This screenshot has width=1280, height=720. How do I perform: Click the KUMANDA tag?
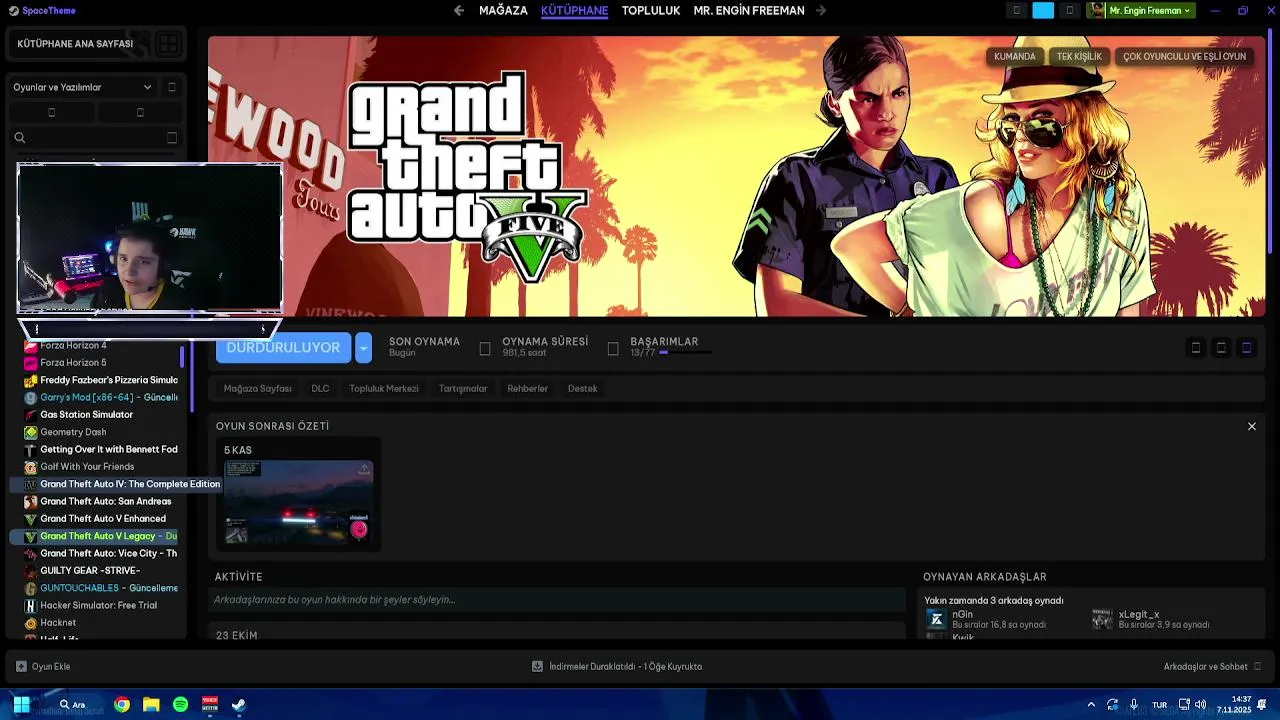1015,57
